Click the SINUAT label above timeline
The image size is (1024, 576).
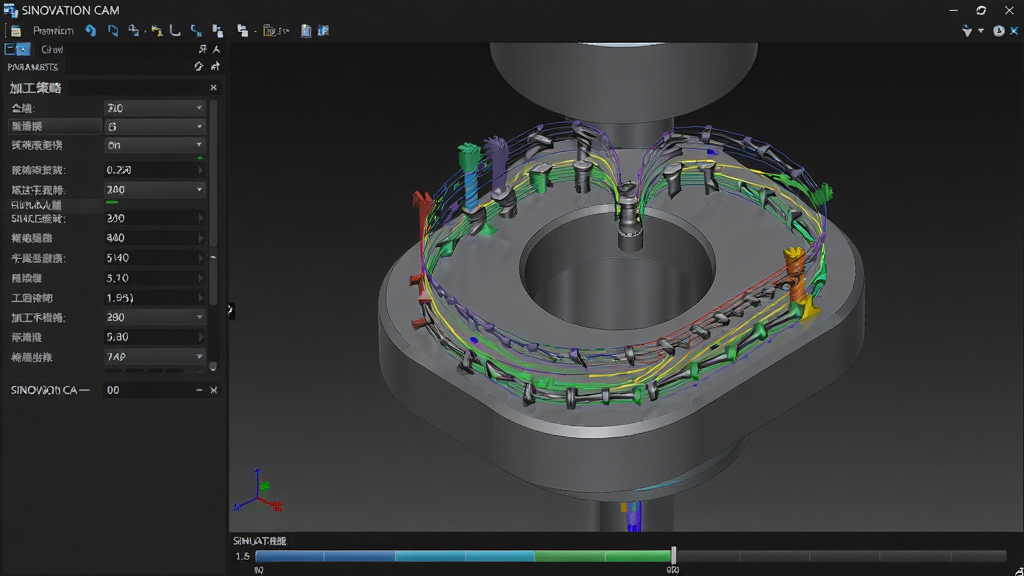coord(260,541)
